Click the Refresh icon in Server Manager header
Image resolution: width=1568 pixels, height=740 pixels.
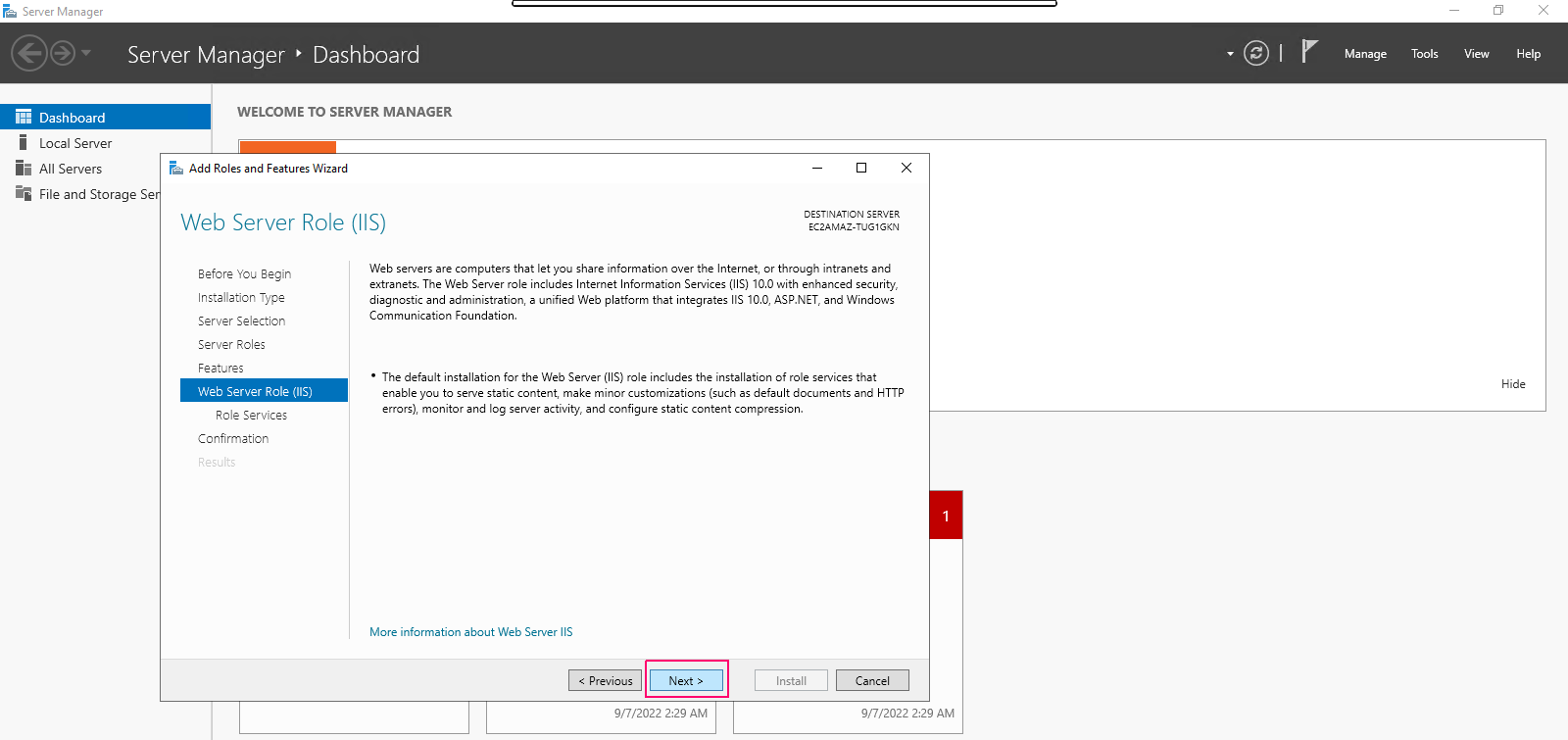1256,53
